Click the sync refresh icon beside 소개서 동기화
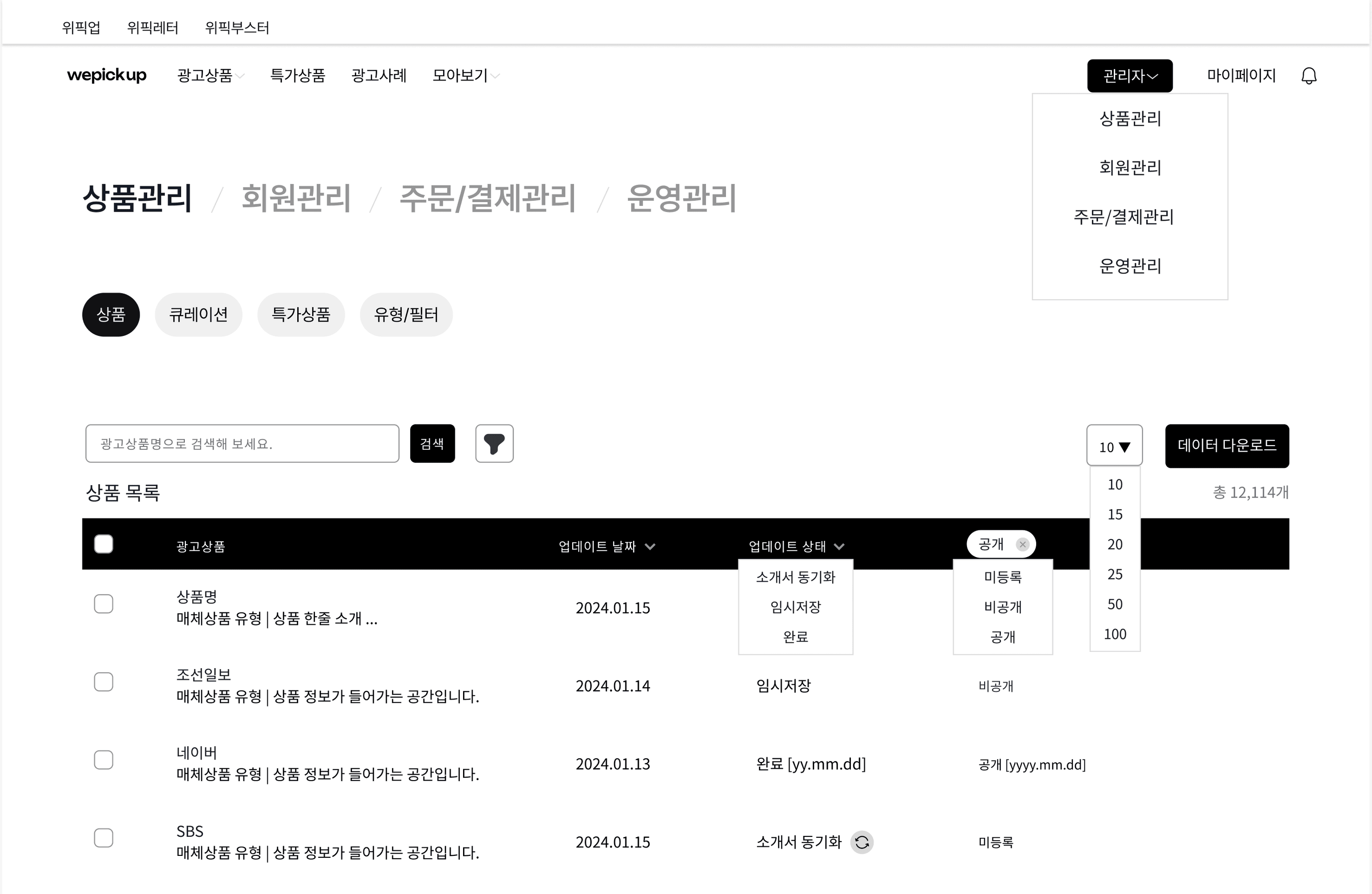1372x894 pixels. coord(862,842)
